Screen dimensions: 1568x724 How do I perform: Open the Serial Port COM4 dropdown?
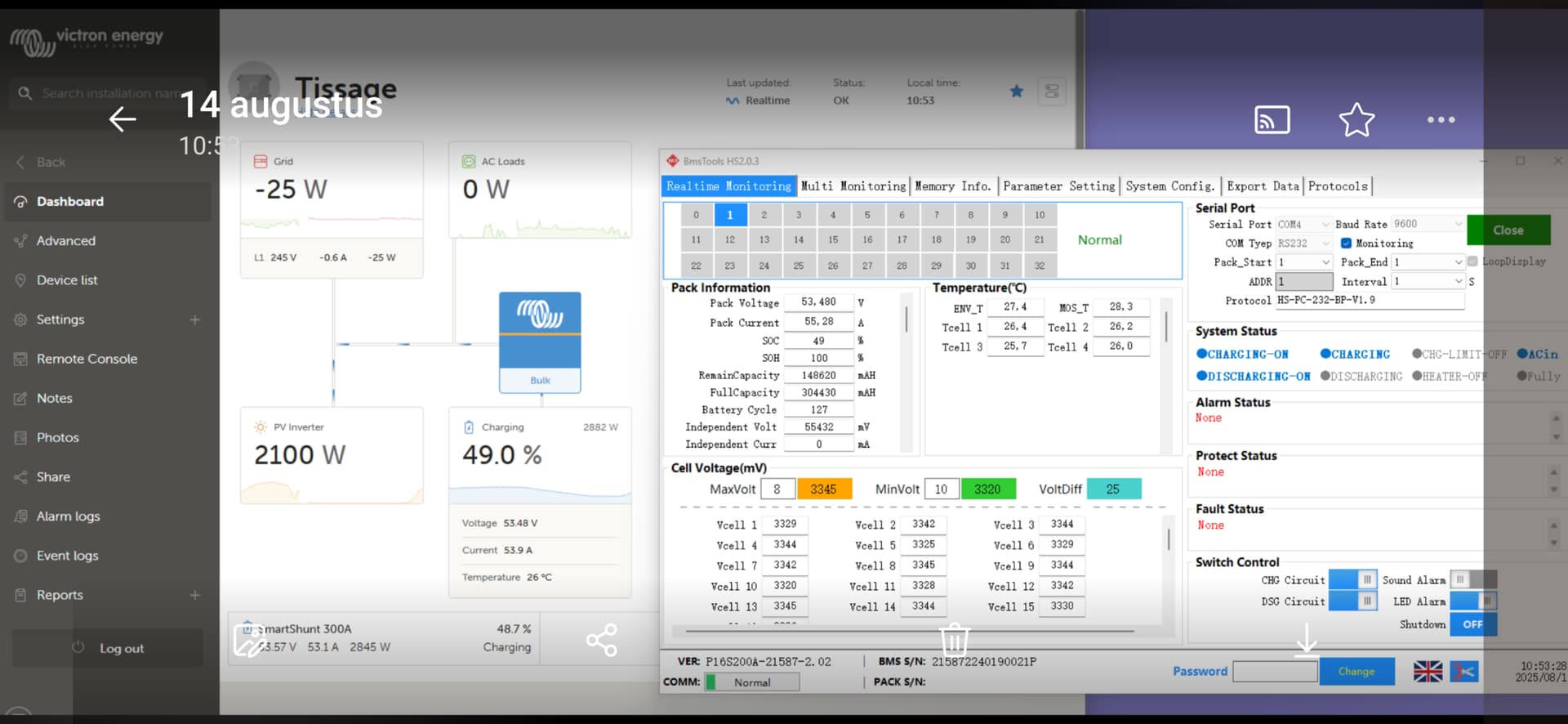[x=1303, y=224]
